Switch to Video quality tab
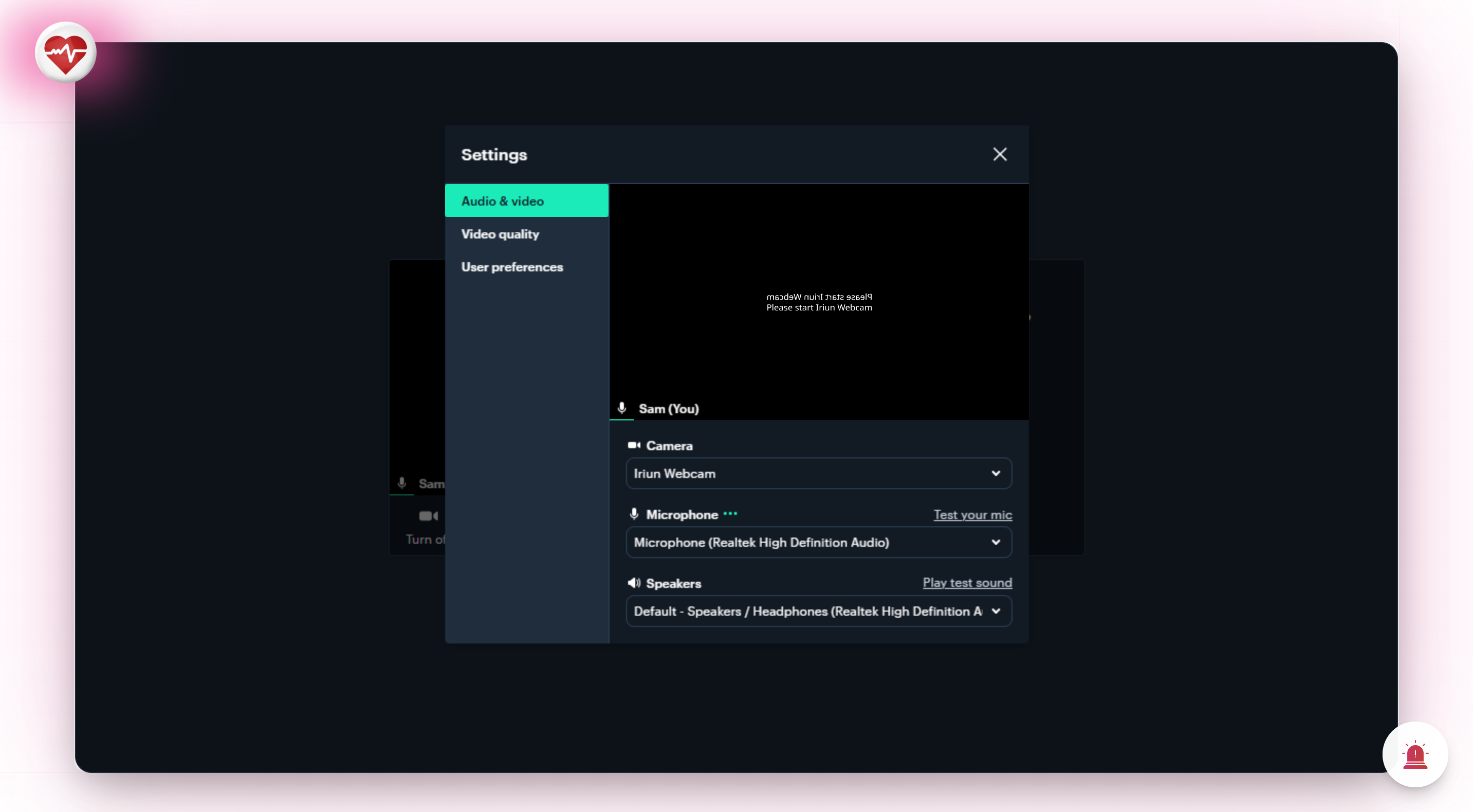The height and width of the screenshot is (812, 1473). [x=501, y=234]
